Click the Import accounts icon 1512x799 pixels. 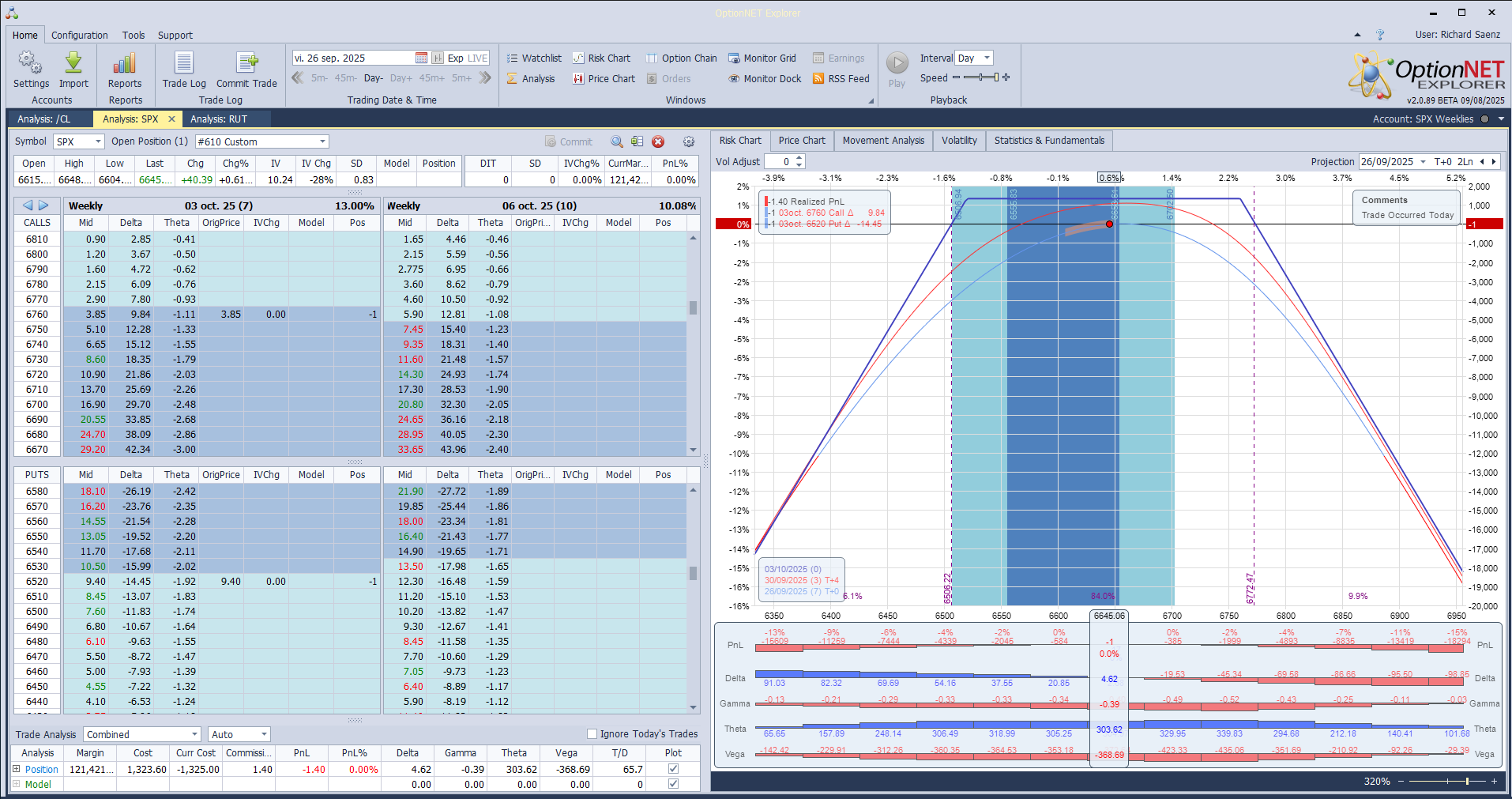pos(73,70)
